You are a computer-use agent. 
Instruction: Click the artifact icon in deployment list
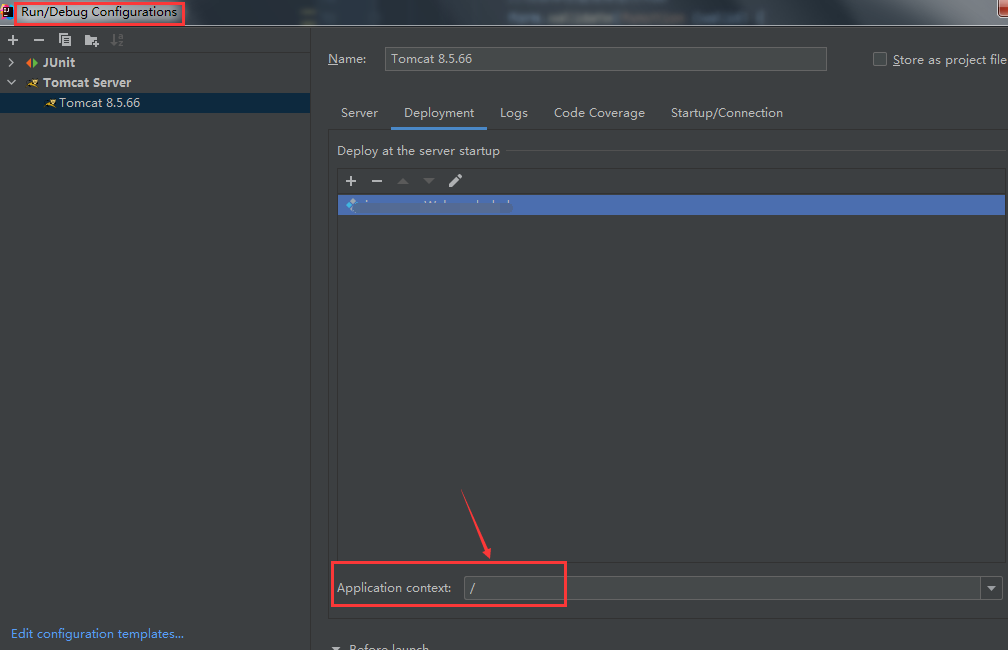pyautogui.click(x=351, y=204)
